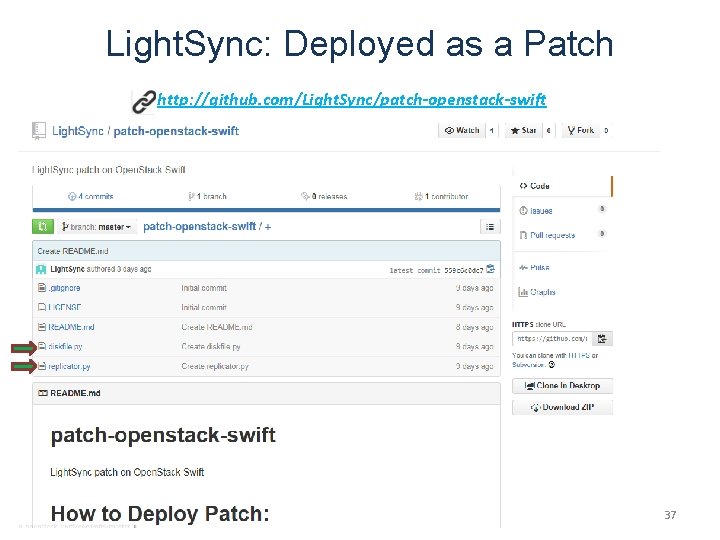Select the Code sidebar tab
Viewport: 720px width, 540px height.
[x=562, y=186]
